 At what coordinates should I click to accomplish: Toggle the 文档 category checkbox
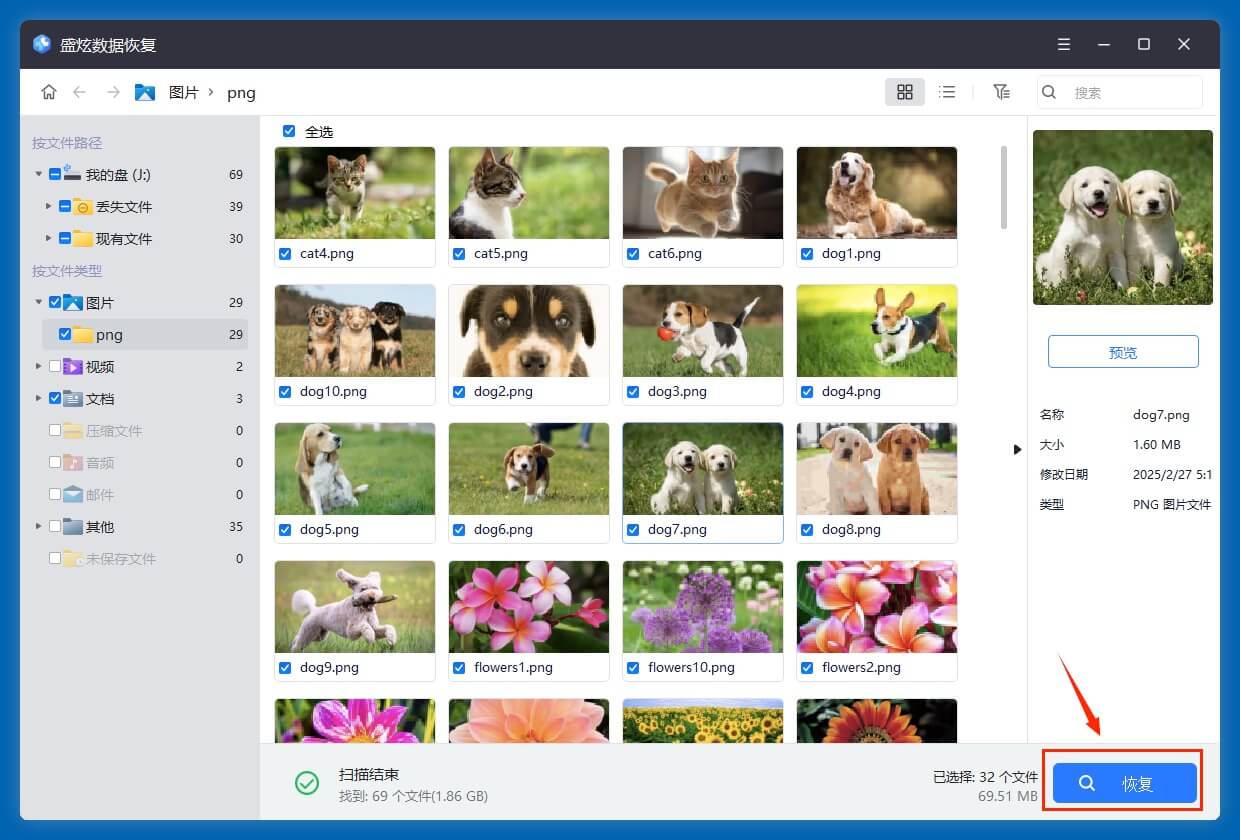(x=55, y=398)
